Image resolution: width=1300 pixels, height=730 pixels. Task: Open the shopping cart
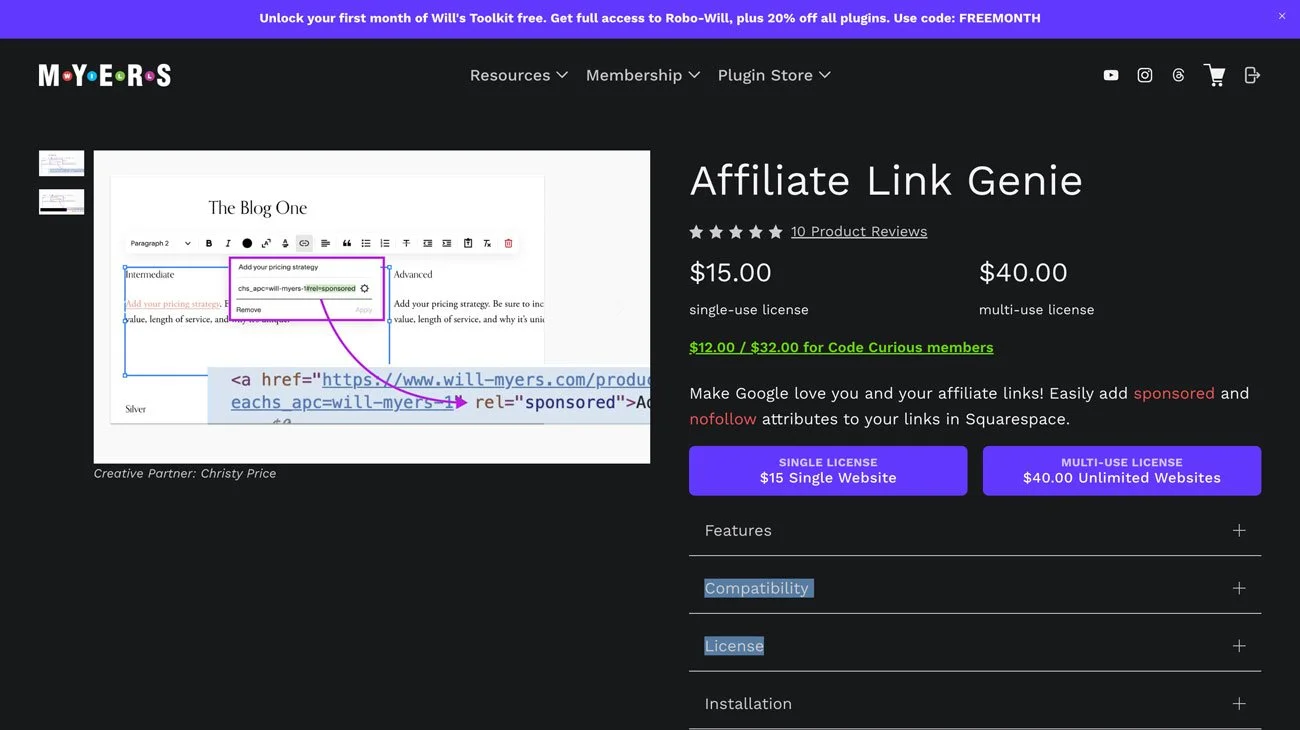(x=1215, y=75)
